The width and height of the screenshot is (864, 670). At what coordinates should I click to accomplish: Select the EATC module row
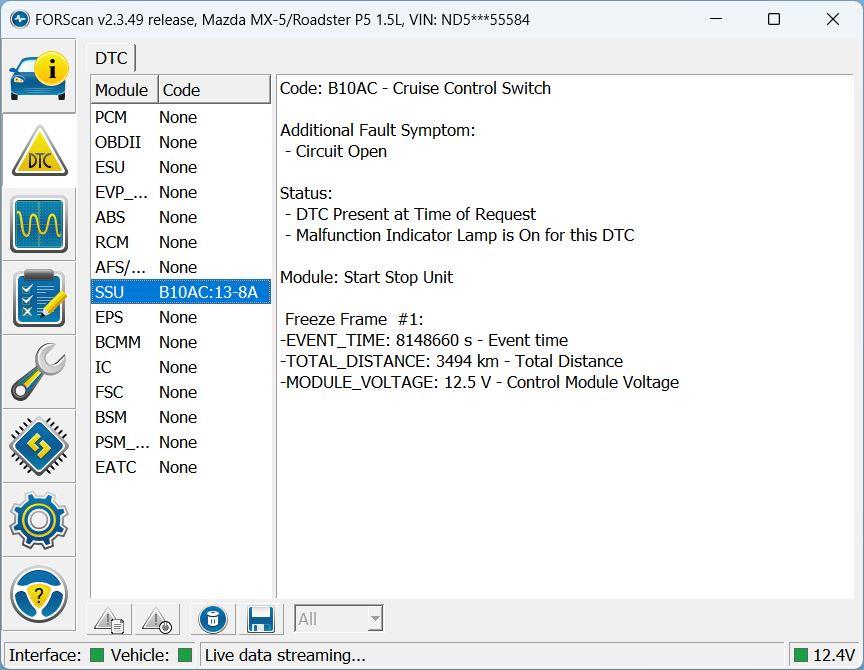point(181,467)
